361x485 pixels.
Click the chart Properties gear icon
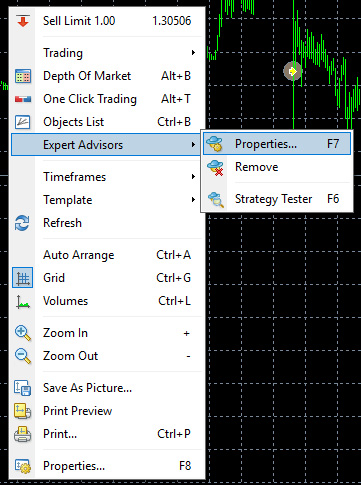23,466
